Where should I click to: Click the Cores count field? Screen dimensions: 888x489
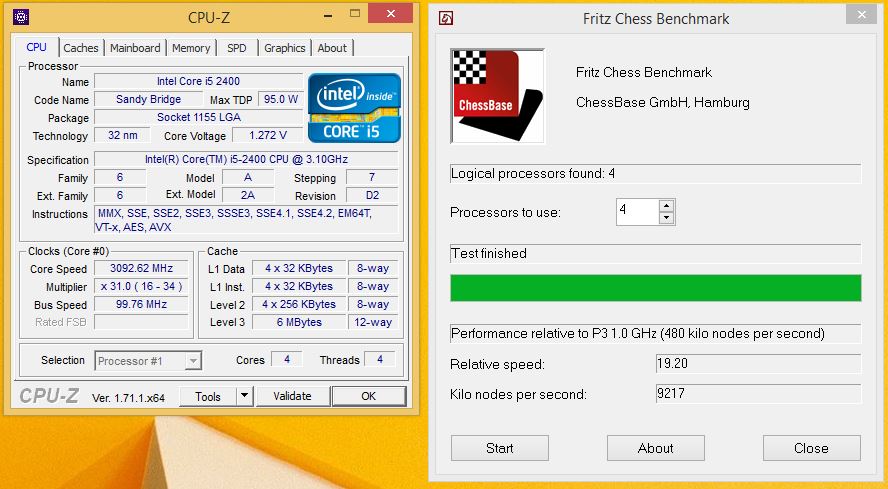click(x=287, y=360)
